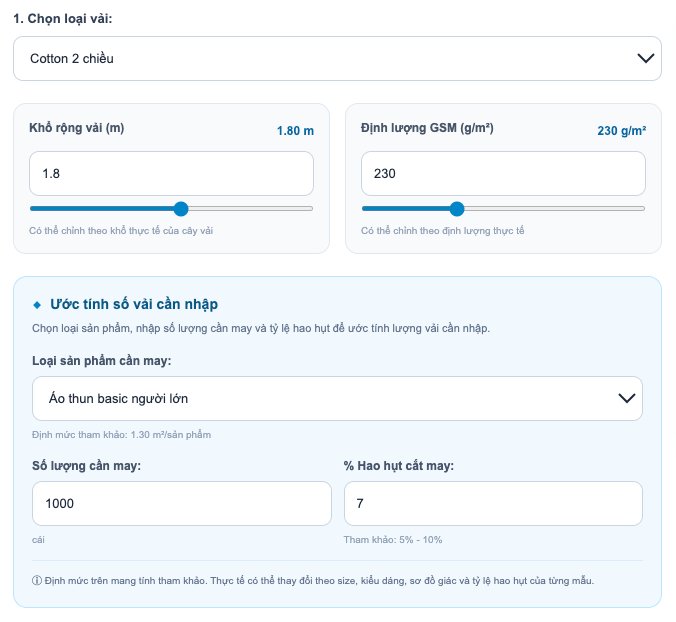Click the Tham khảo: 5% - 10% hint text
The width and height of the screenshot is (676, 622).
[x=393, y=540]
